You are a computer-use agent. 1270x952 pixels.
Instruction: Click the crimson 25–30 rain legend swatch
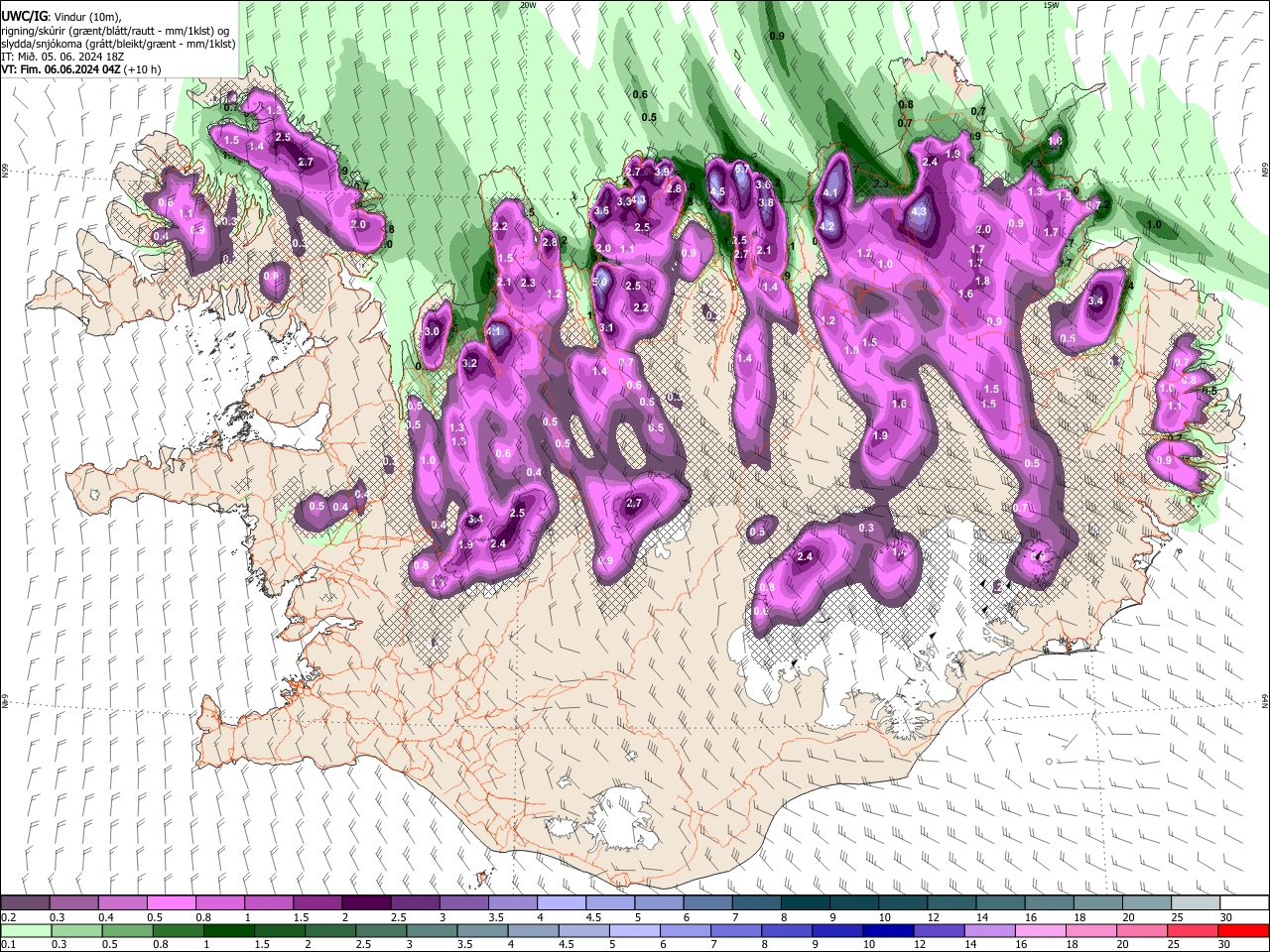1194,930
